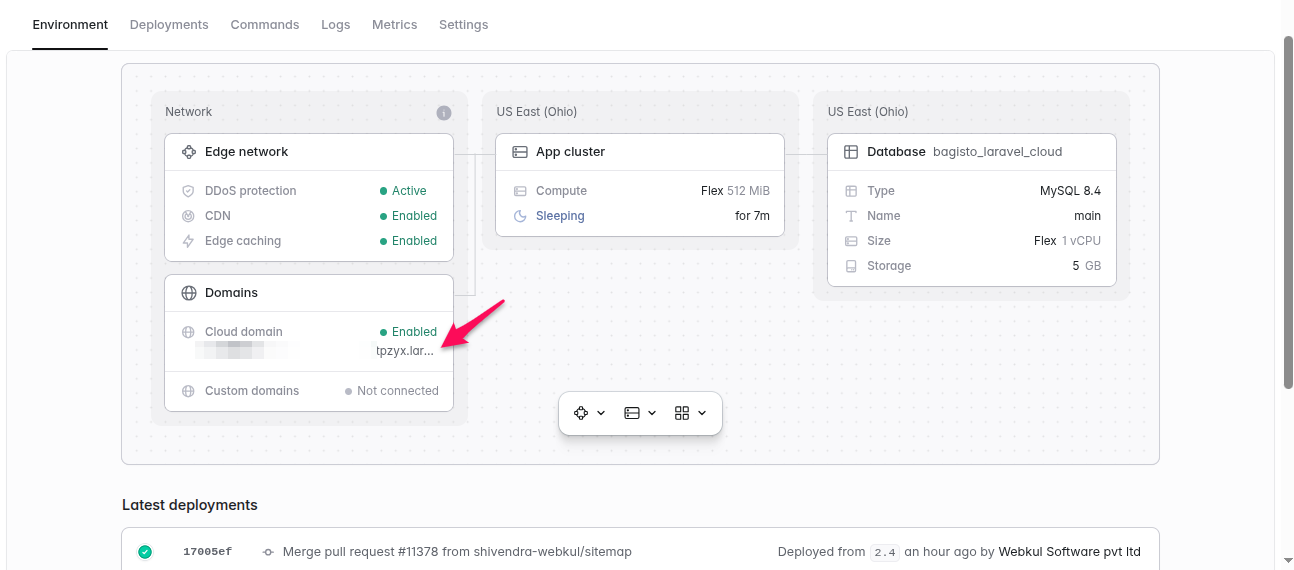Click the page vertical scrollbar
The height and width of the screenshot is (570, 1294).
[1288, 213]
